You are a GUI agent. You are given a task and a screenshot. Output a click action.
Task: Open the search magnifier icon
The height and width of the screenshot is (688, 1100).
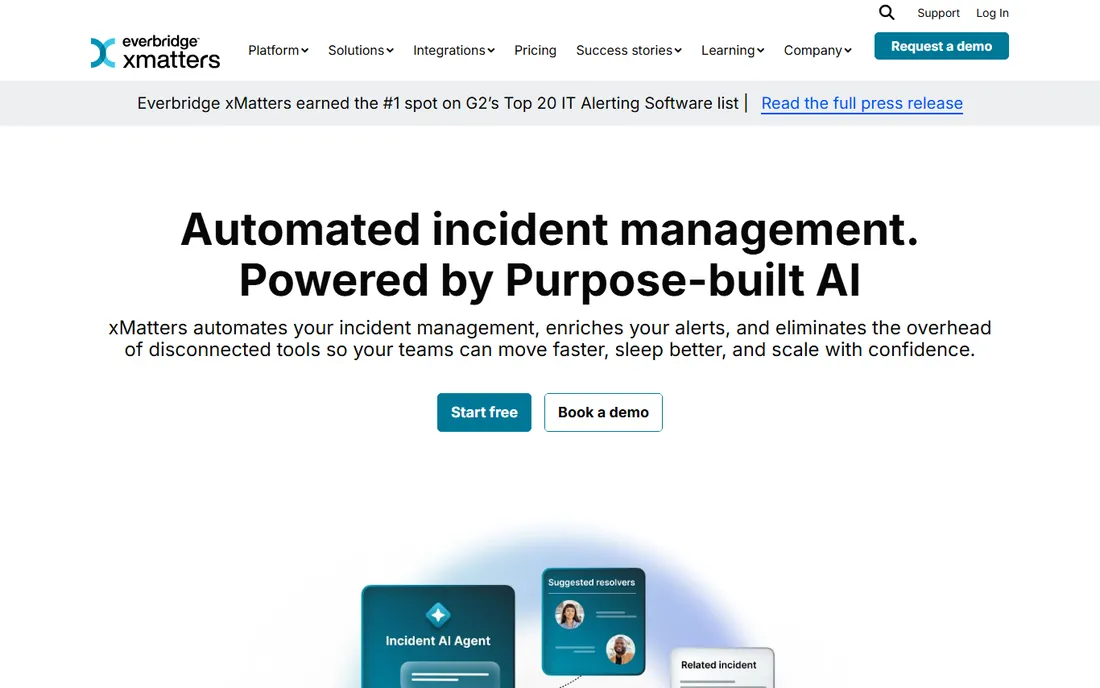coord(887,13)
